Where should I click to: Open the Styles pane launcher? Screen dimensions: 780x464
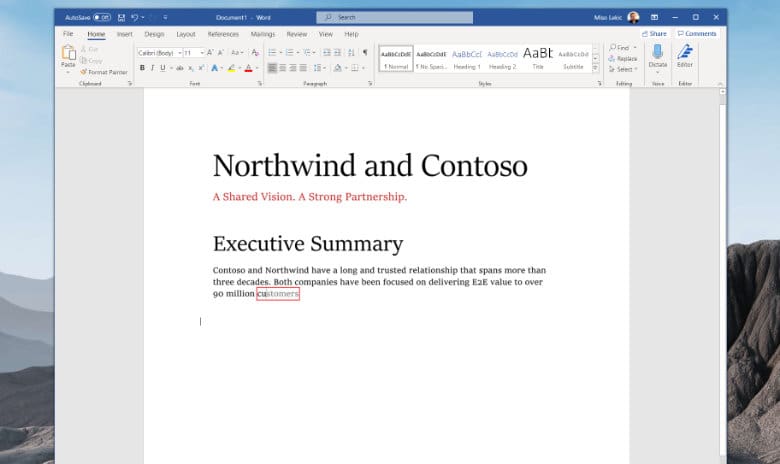(x=599, y=84)
